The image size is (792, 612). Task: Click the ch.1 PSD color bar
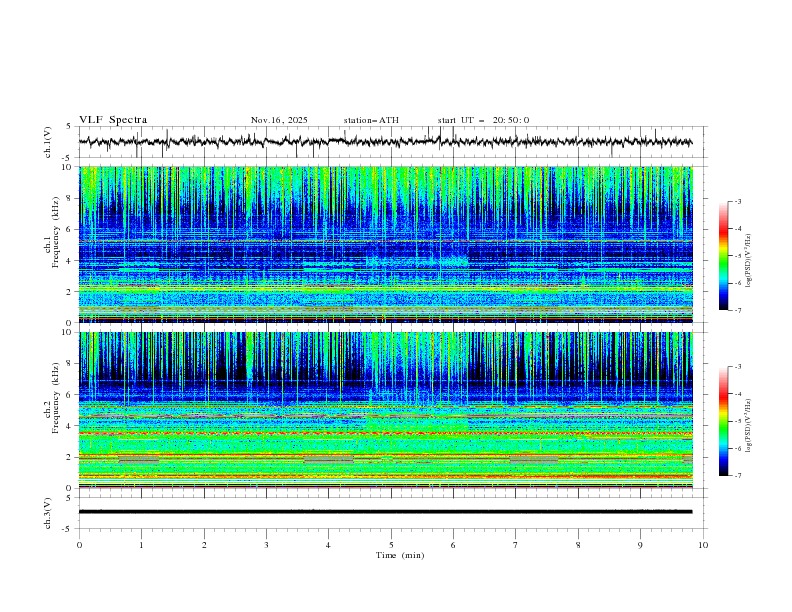point(724,256)
